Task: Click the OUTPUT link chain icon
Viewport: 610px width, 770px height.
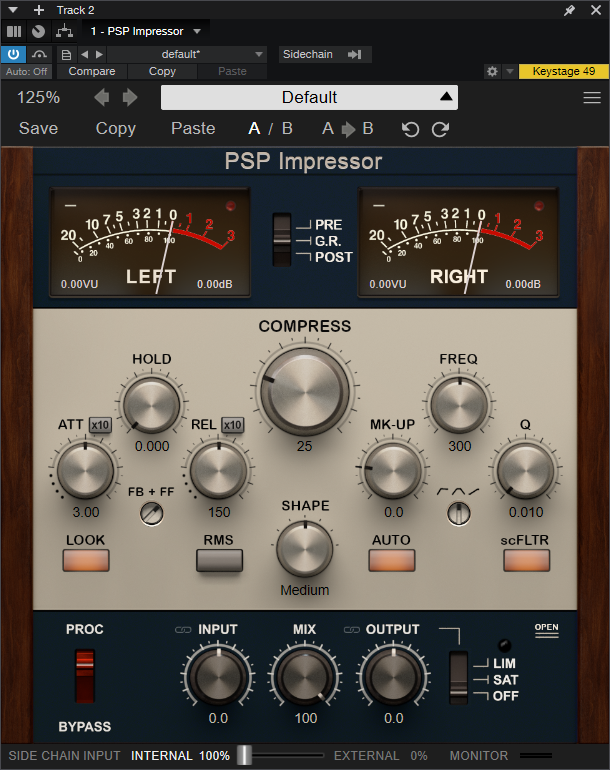Action: pos(352,630)
